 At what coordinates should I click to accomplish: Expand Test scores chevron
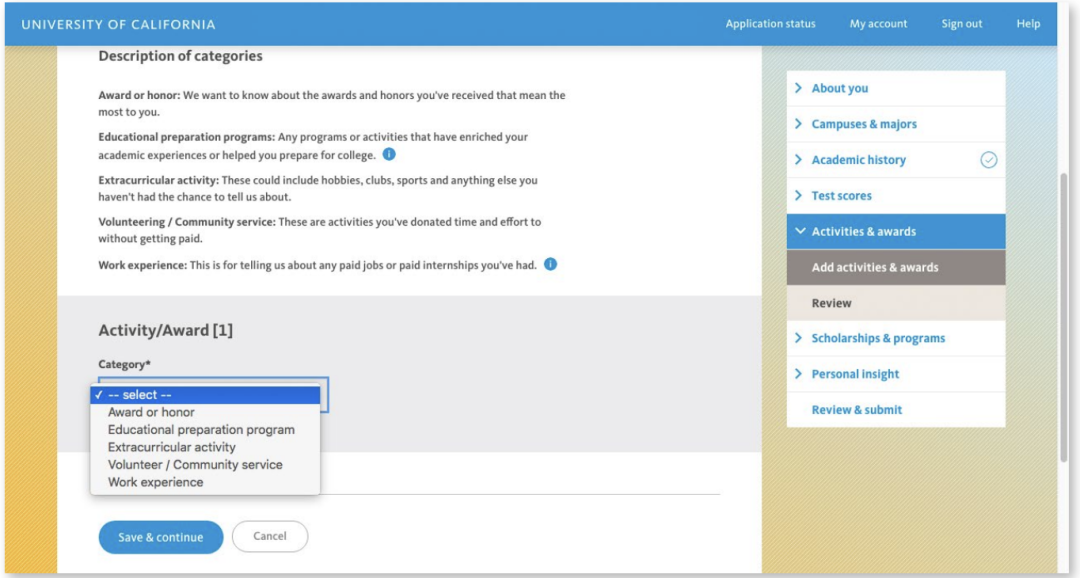pyautogui.click(x=798, y=195)
